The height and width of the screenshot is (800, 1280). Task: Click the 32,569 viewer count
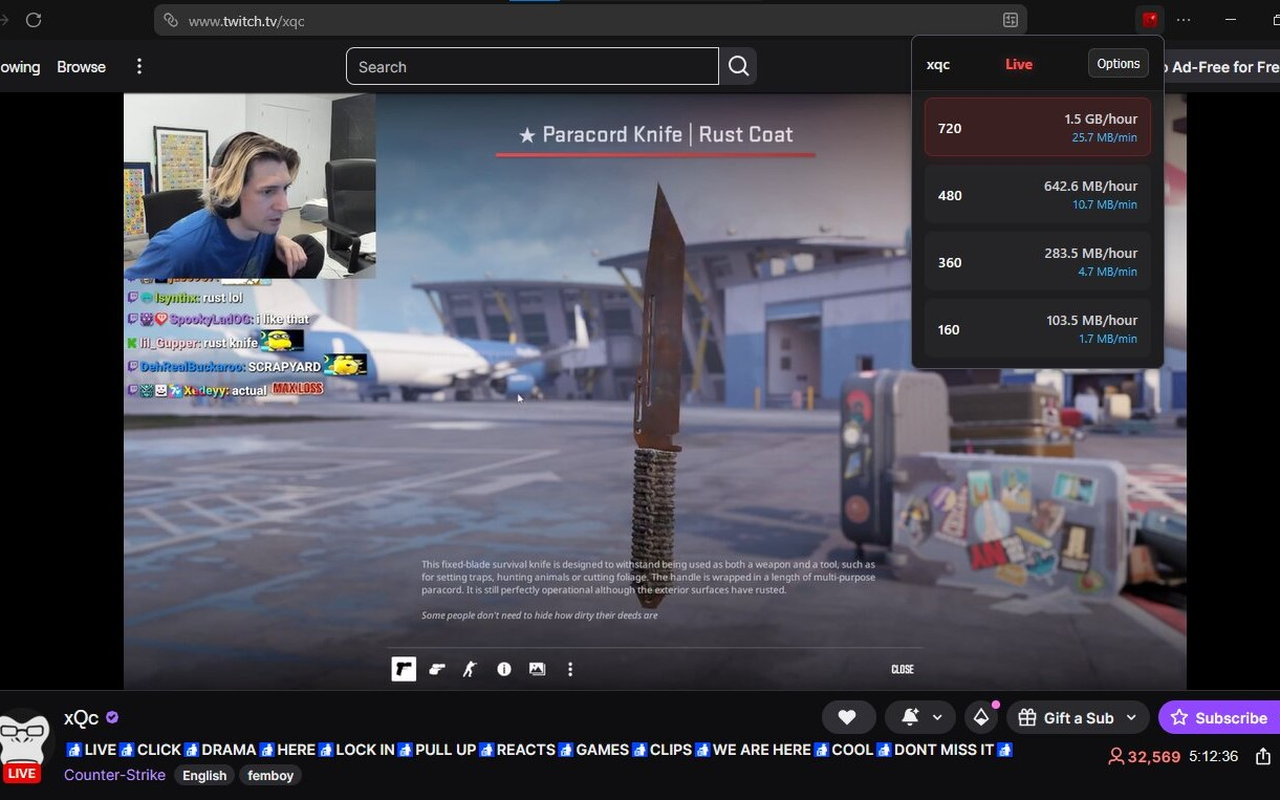1154,757
